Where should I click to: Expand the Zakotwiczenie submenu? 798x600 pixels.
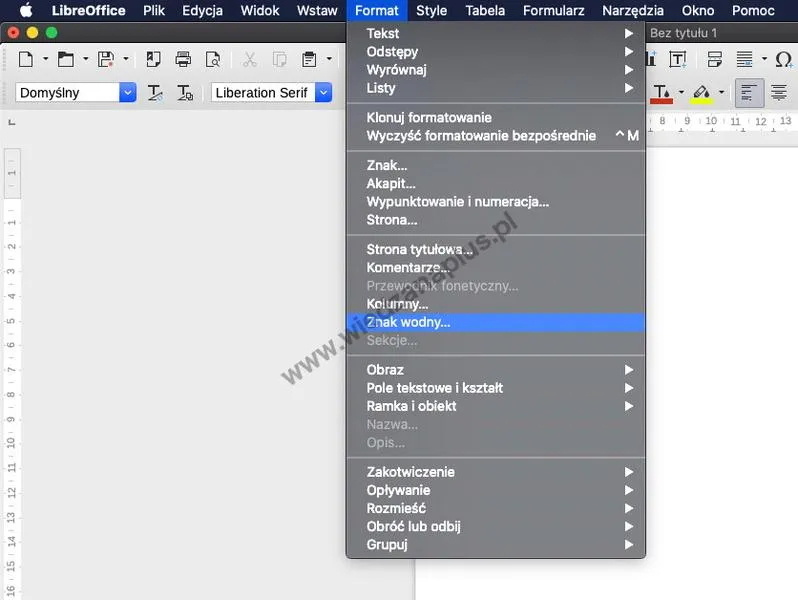[496, 472]
